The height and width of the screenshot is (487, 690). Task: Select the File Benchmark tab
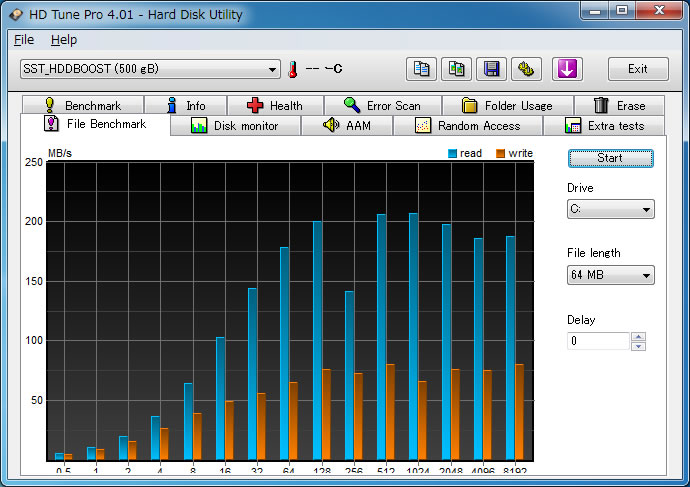point(95,124)
